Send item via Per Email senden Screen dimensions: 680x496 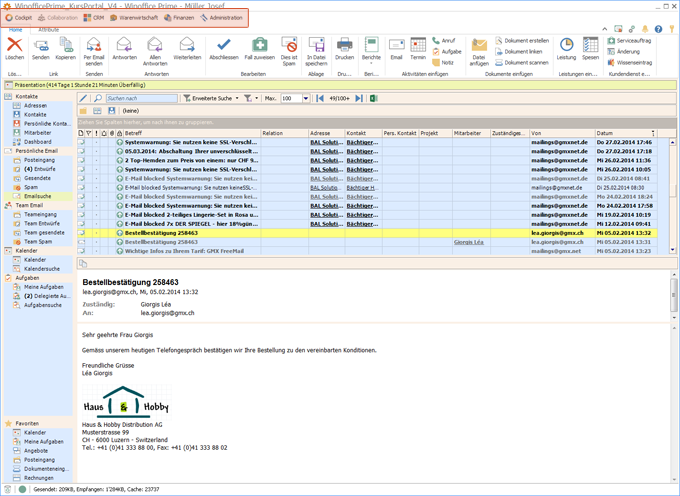click(x=94, y=51)
